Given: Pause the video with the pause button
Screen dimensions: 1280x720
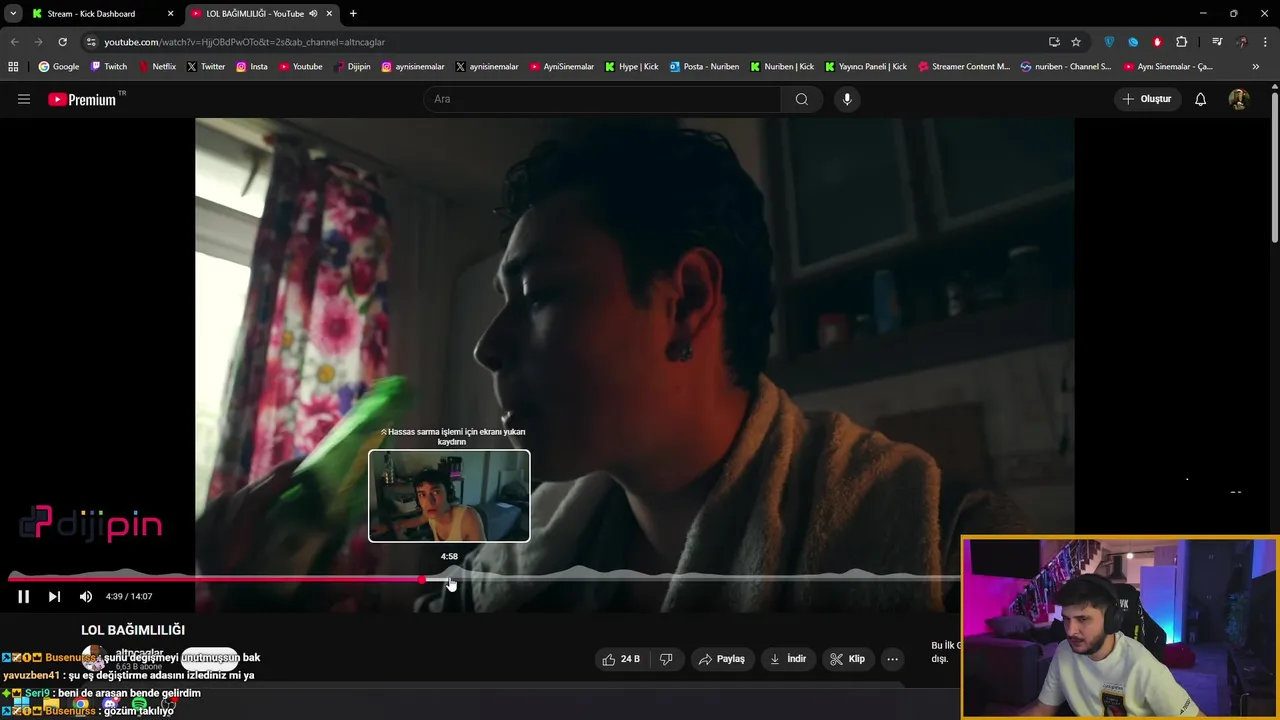Looking at the screenshot, I should coord(23,597).
